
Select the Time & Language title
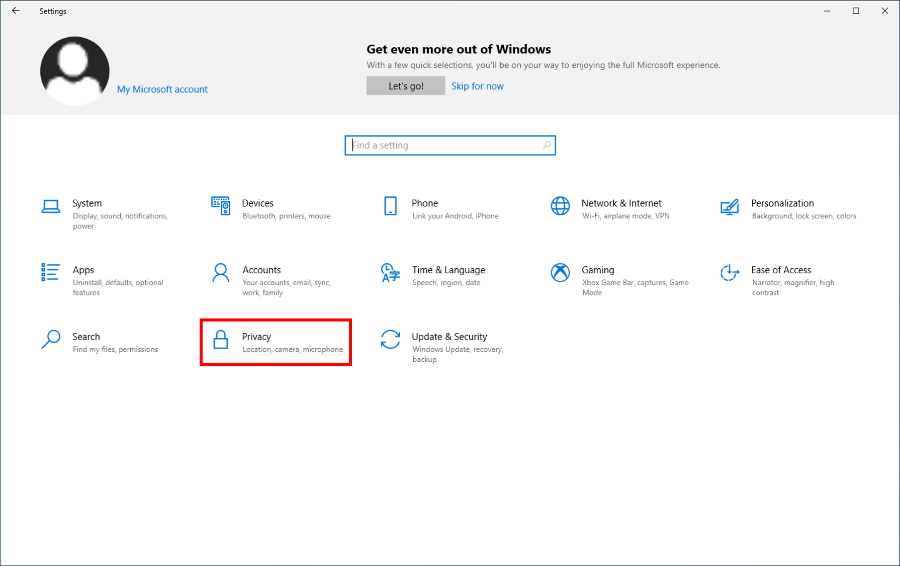coord(448,270)
